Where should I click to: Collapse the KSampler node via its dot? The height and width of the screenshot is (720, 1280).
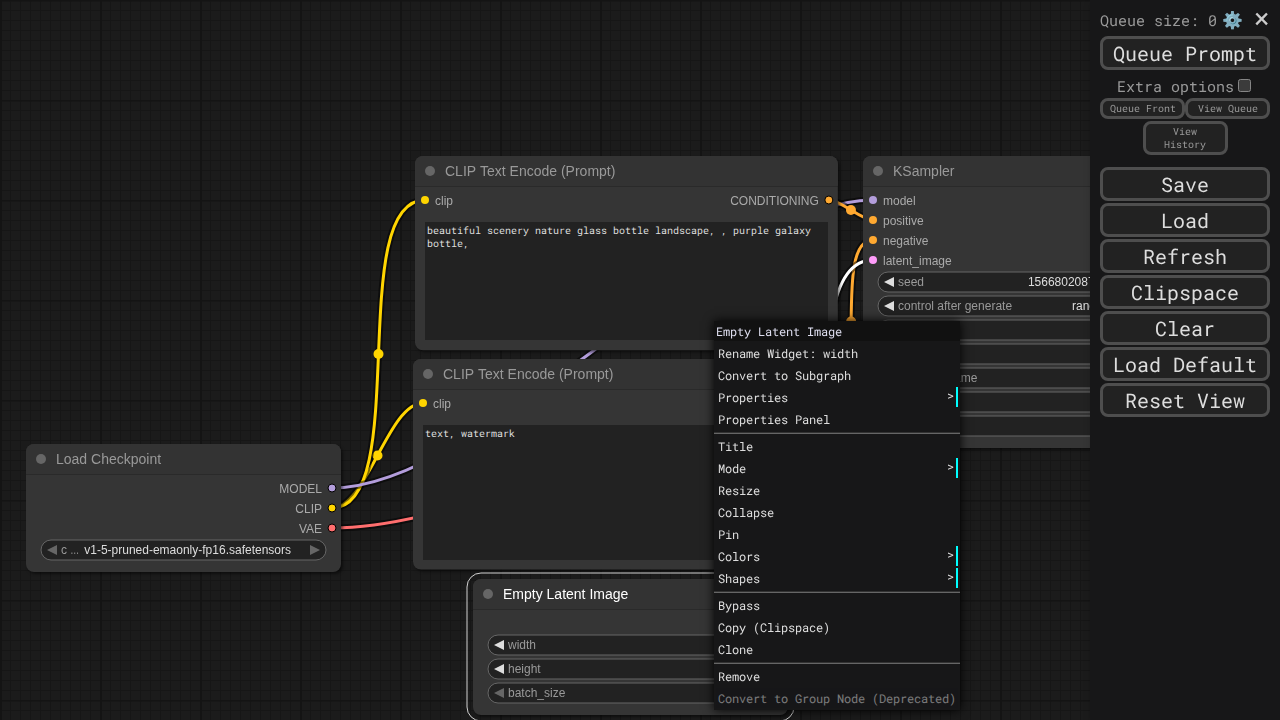[878, 171]
